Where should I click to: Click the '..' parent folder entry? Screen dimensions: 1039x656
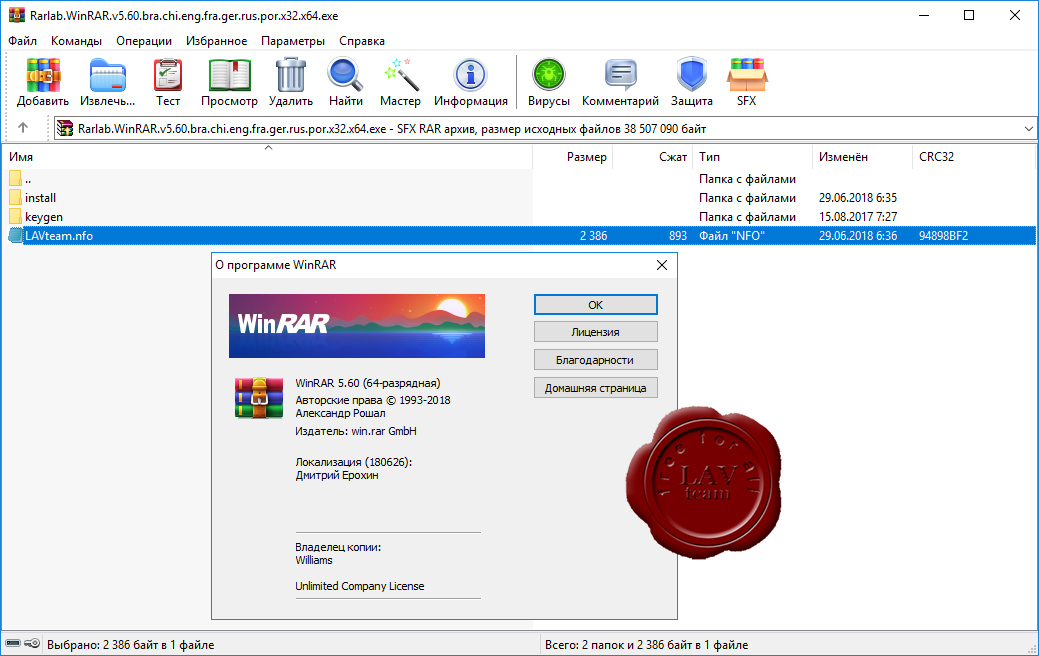[28, 179]
